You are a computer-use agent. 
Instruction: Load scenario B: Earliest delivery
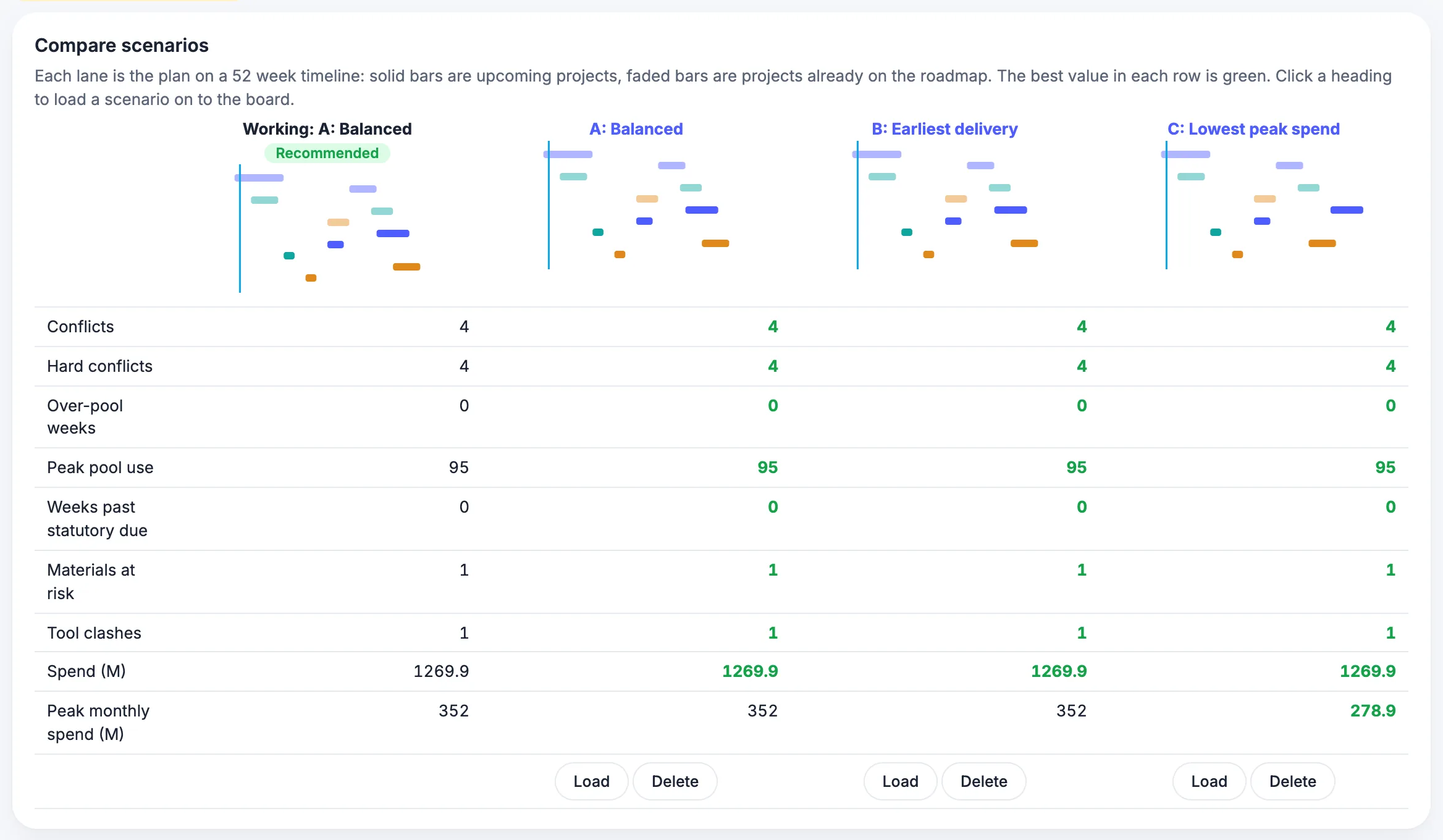click(x=900, y=781)
